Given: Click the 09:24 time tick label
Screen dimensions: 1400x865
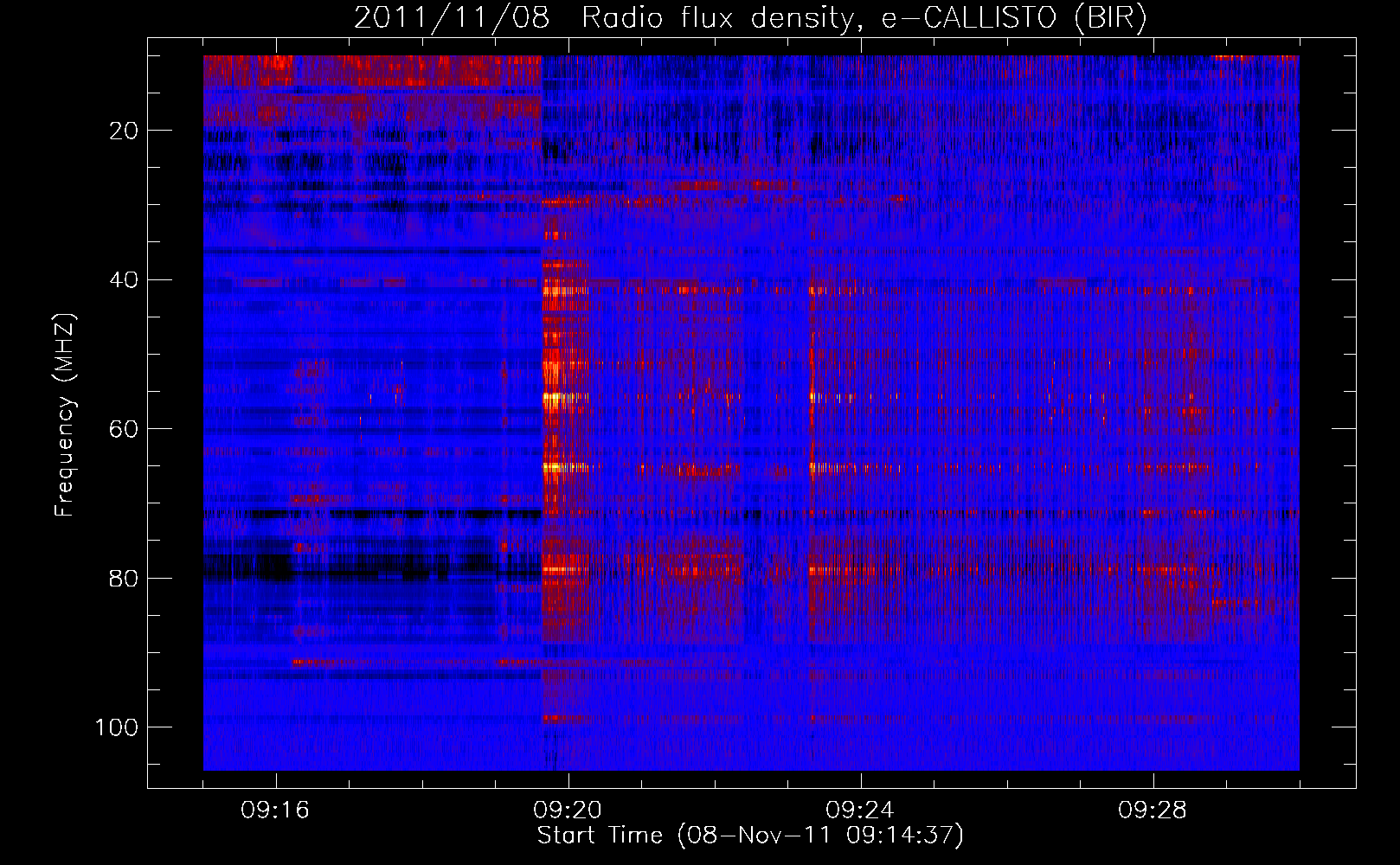Looking at the screenshot, I should (x=860, y=811).
